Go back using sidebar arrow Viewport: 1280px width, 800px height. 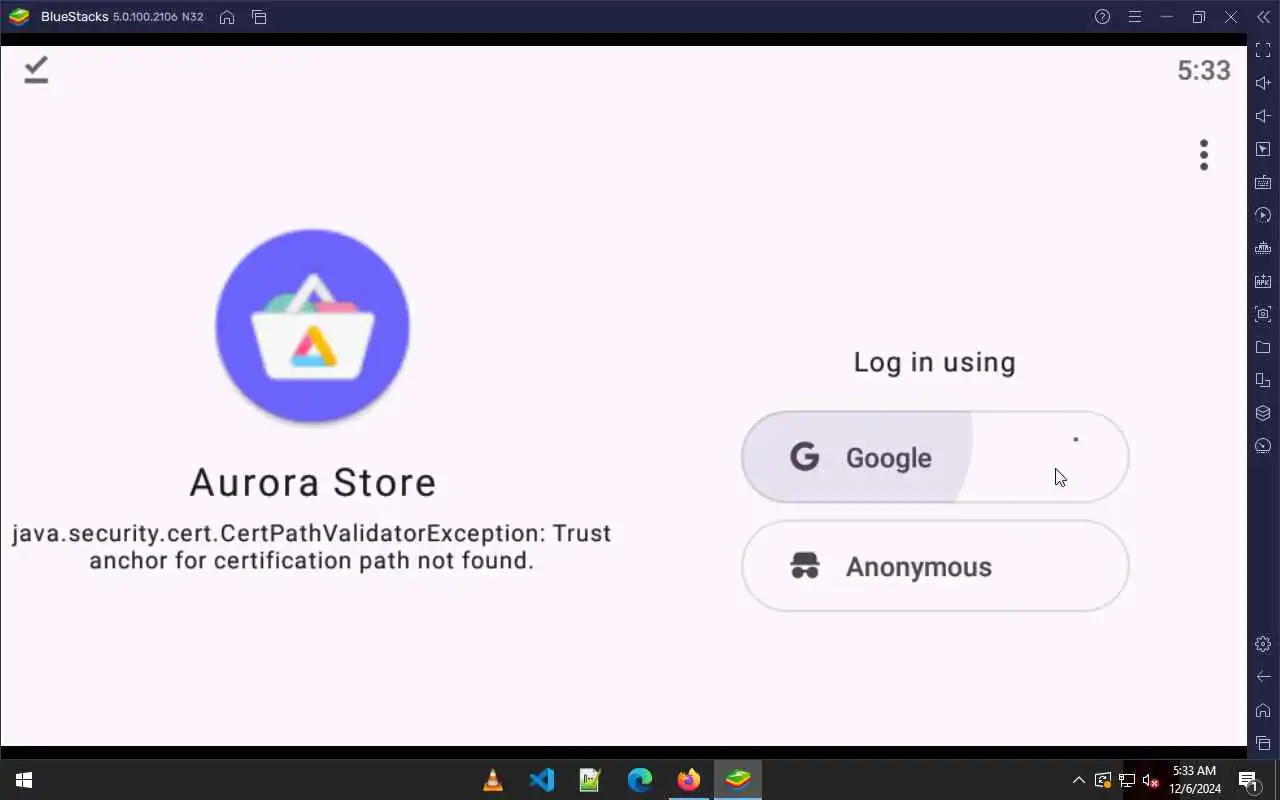[x=1263, y=677]
